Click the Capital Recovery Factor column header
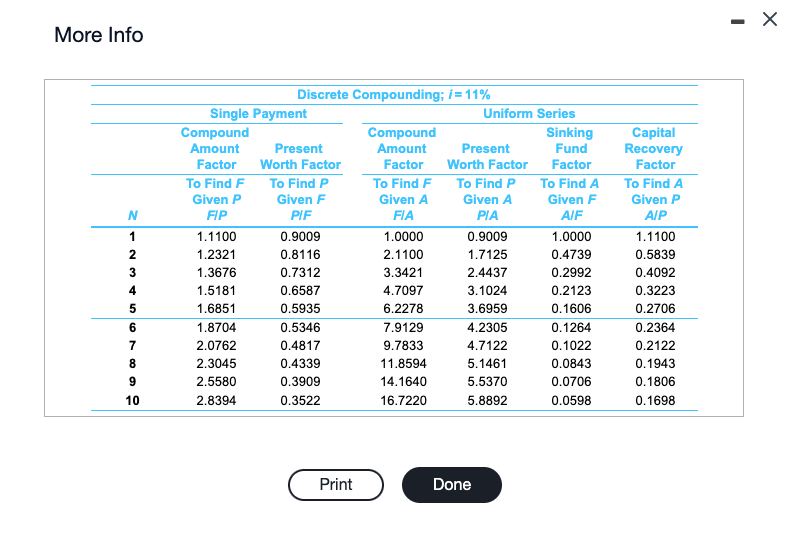Screen dimensions: 791x535 point(654,148)
